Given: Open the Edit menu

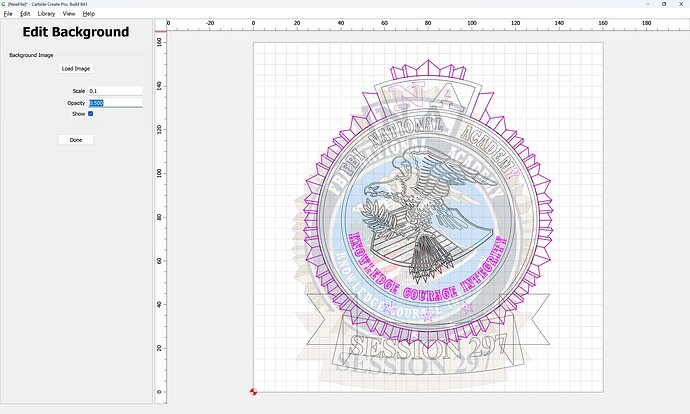Looking at the screenshot, I should tap(25, 14).
